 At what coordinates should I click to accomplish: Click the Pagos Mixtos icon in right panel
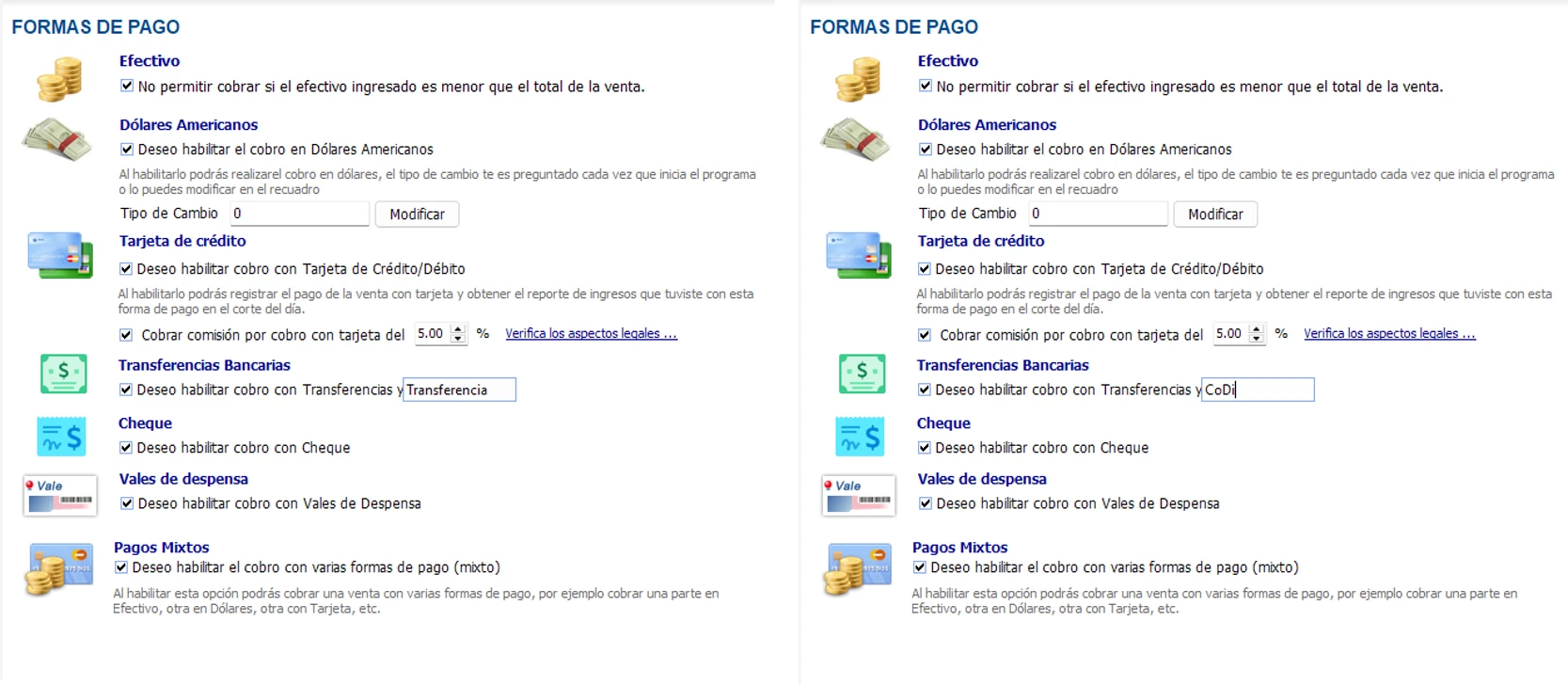(x=857, y=569)
